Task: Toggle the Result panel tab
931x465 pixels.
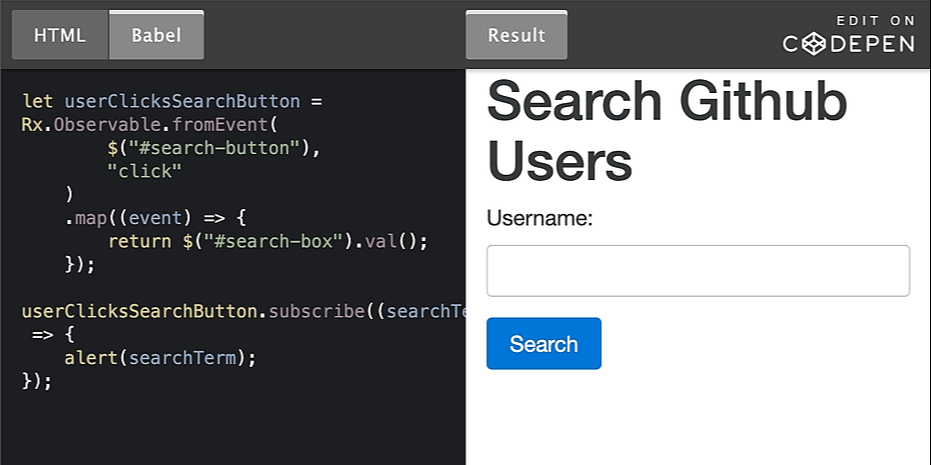Action: pyautogui.click(x=516, y=35)
